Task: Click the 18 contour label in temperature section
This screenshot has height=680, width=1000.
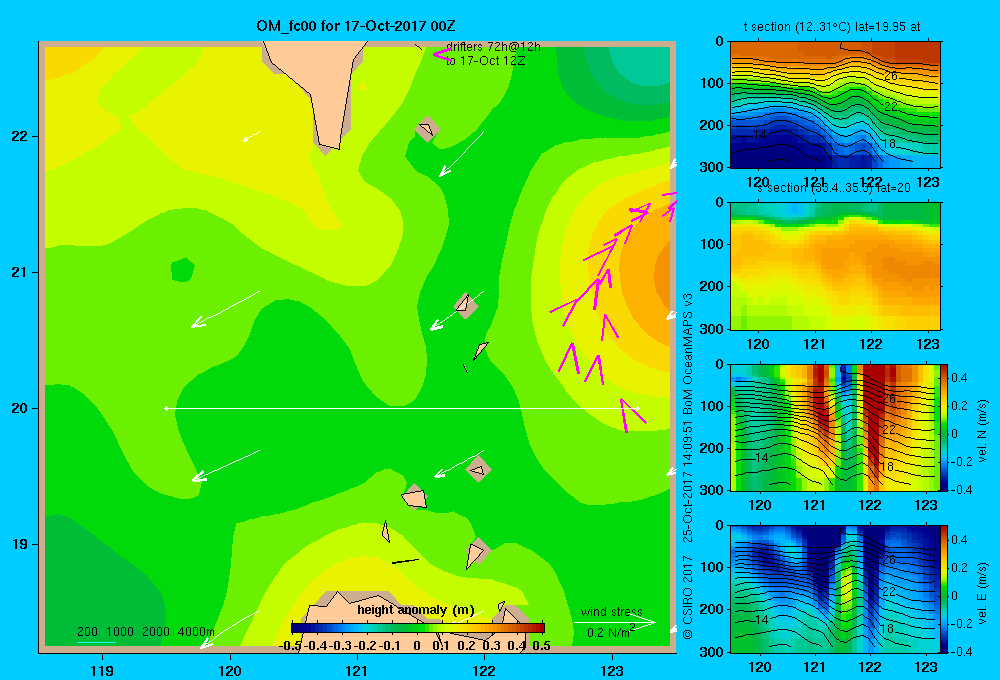Action: [x=888, y=144]
